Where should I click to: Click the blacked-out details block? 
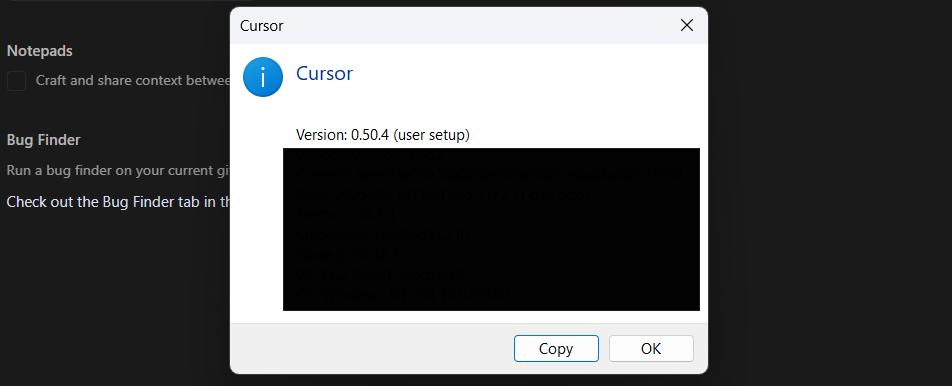491,229
